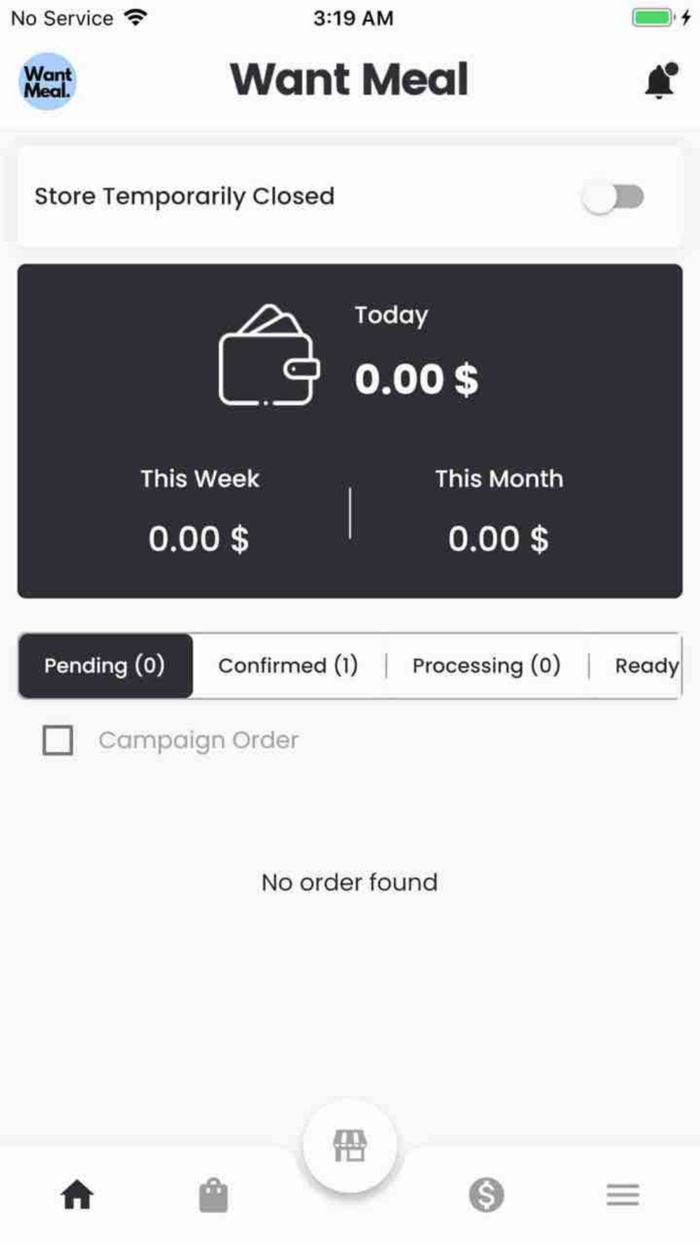Select the Ready orders tab

[x=646, y=666]
